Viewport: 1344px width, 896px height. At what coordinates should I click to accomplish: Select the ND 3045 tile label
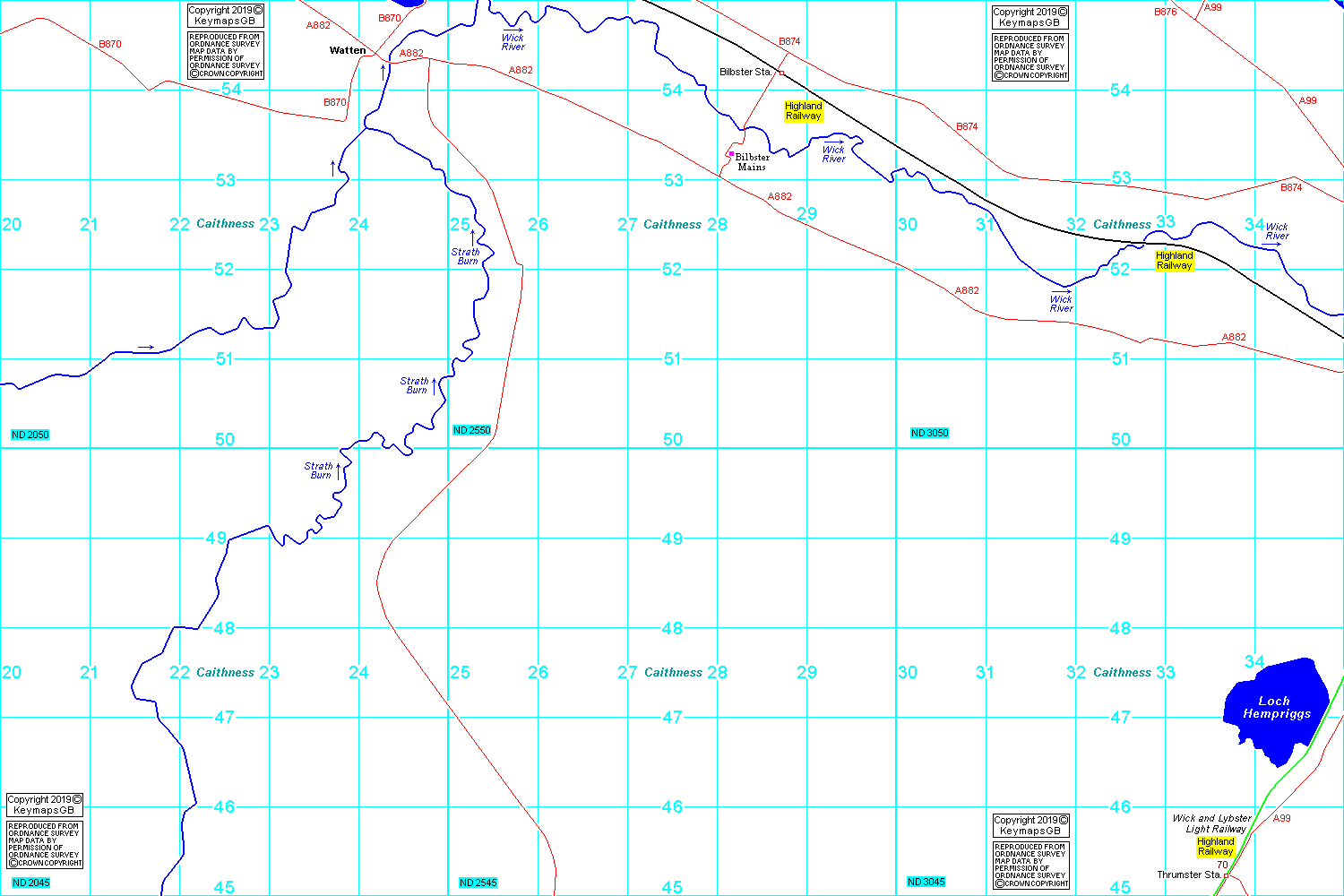926,882
